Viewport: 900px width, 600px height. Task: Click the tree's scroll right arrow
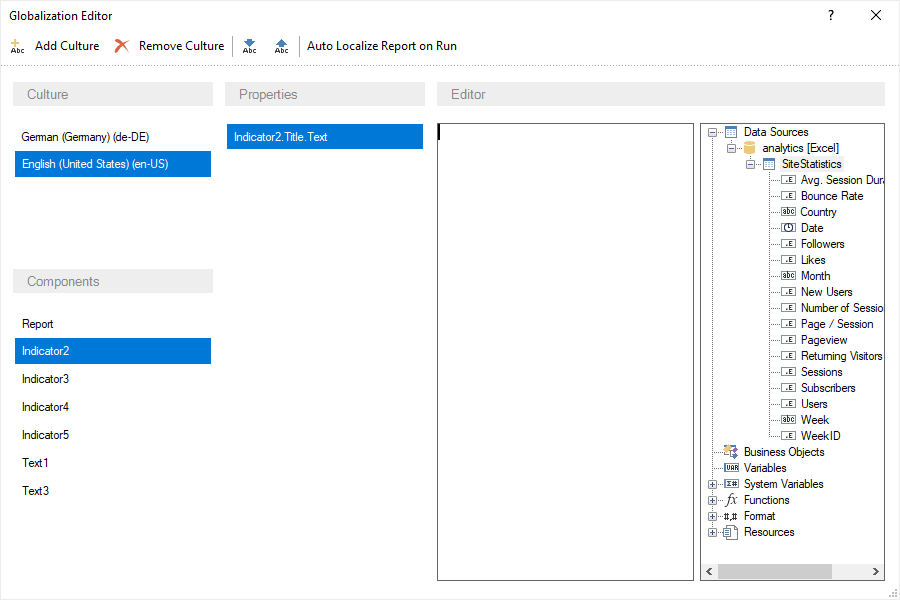tap(875, 571)
